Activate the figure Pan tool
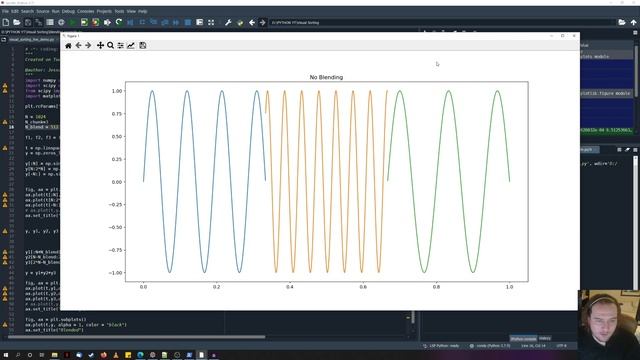Image resolution: width=640 pixels, height=360 pixels. click(x=100, y=45)
